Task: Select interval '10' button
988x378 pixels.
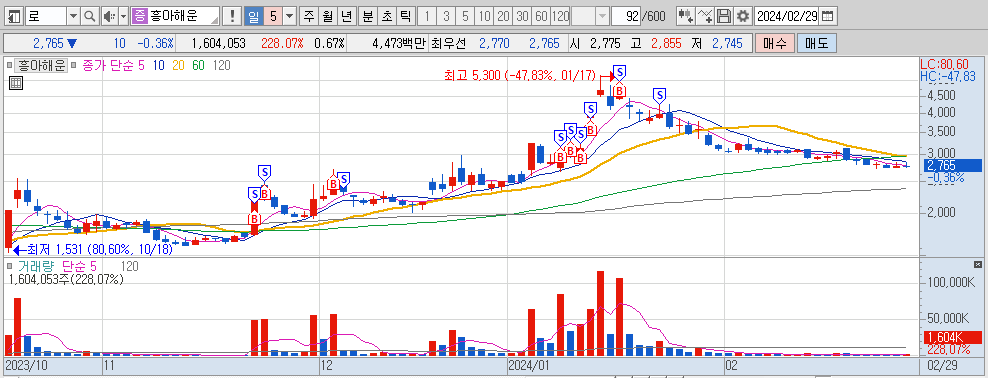Action: (484, 16)
